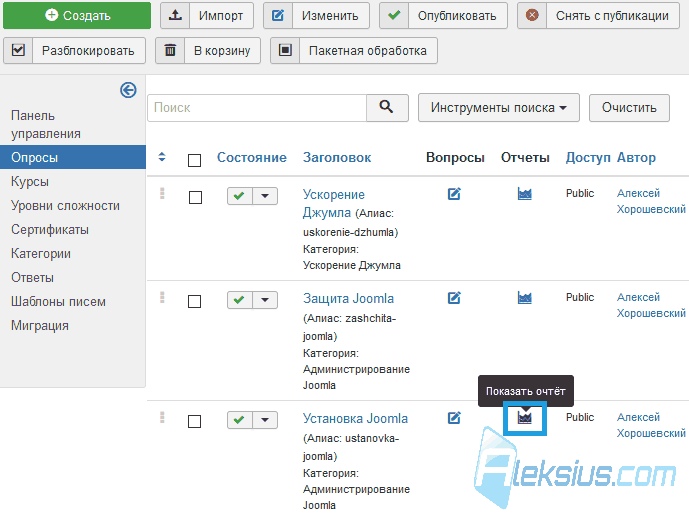
Task: Click the pencil icon on Изменить button
Action: click(x=278, y=15)
